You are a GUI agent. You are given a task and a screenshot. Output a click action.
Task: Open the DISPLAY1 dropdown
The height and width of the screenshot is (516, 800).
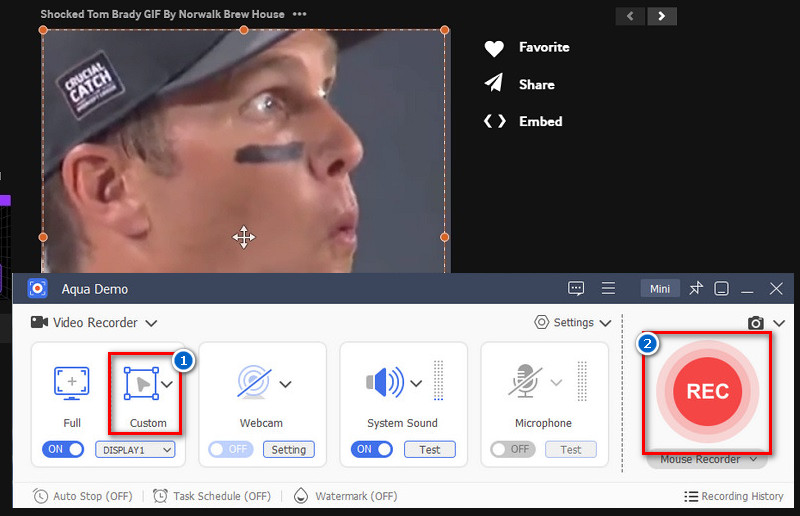coord(135,450)
